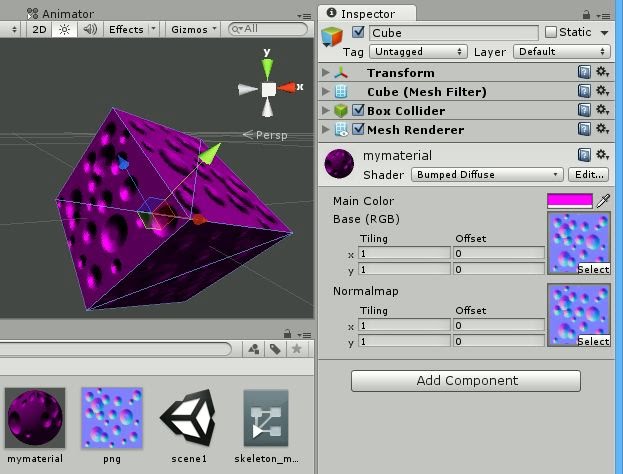Open help for Mesh Filter component
Screen dimensions: 623x474
coord(585,92)
